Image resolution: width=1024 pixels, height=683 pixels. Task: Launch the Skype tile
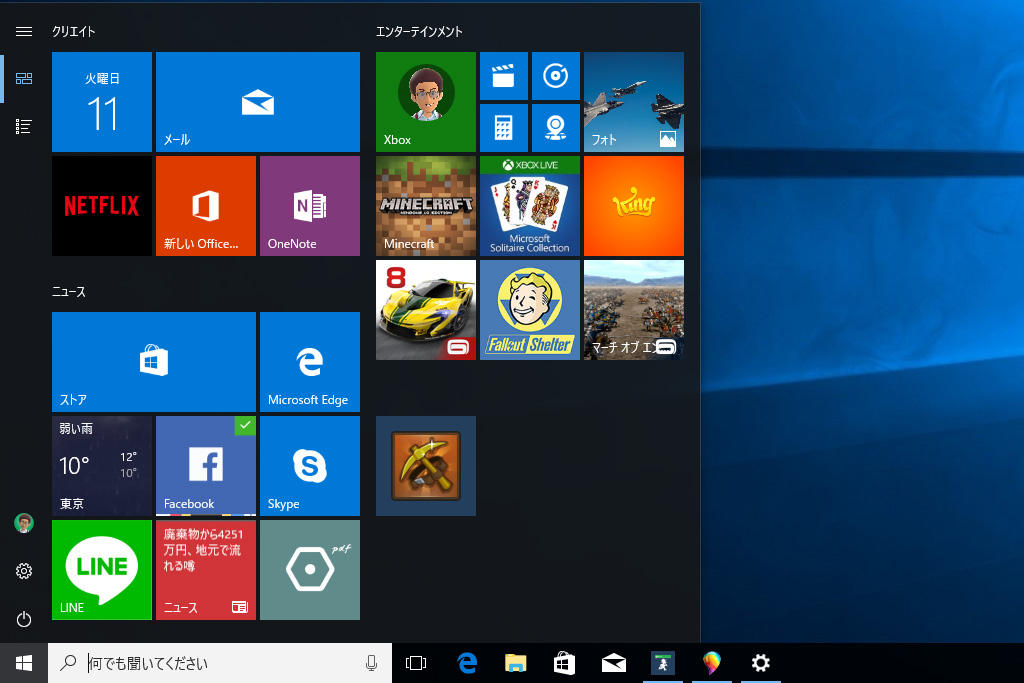[x=310, y=466]
